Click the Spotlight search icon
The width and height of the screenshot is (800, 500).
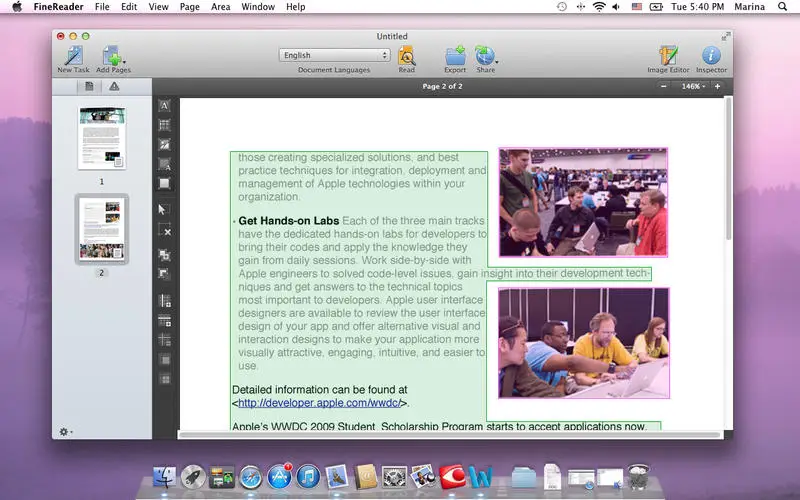[782, 7]
